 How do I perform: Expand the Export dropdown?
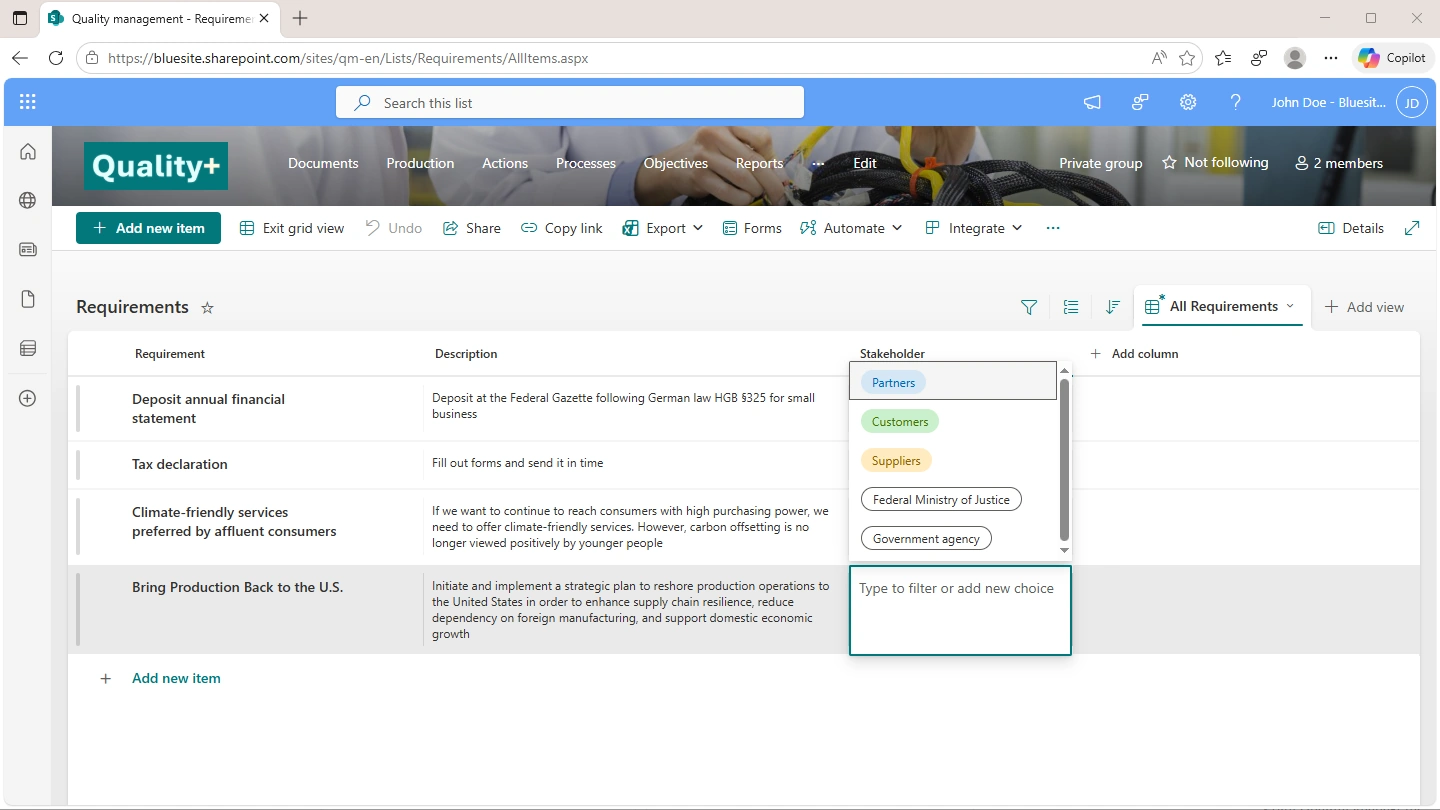(663, 228)
